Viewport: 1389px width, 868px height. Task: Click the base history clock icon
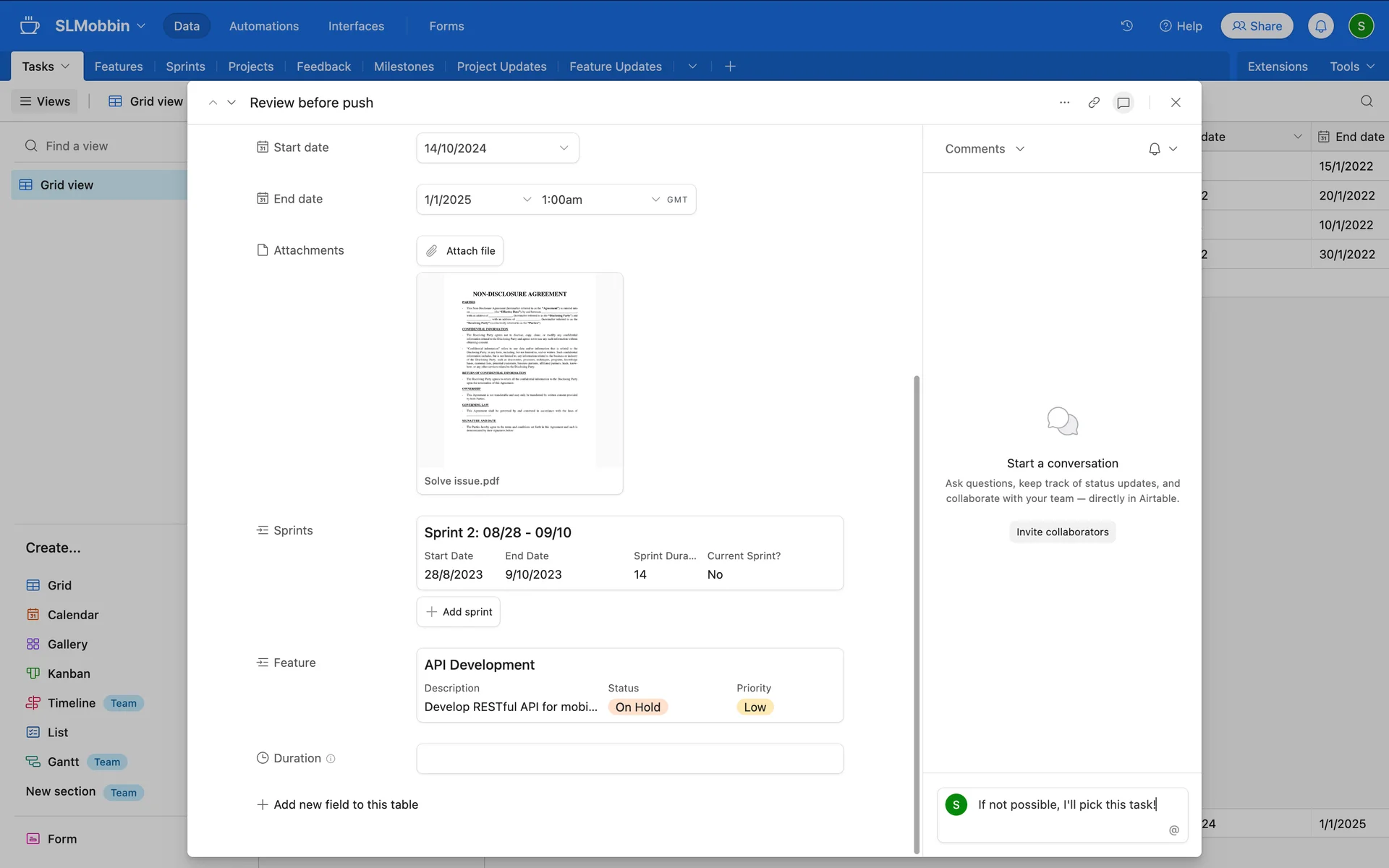1126,26
